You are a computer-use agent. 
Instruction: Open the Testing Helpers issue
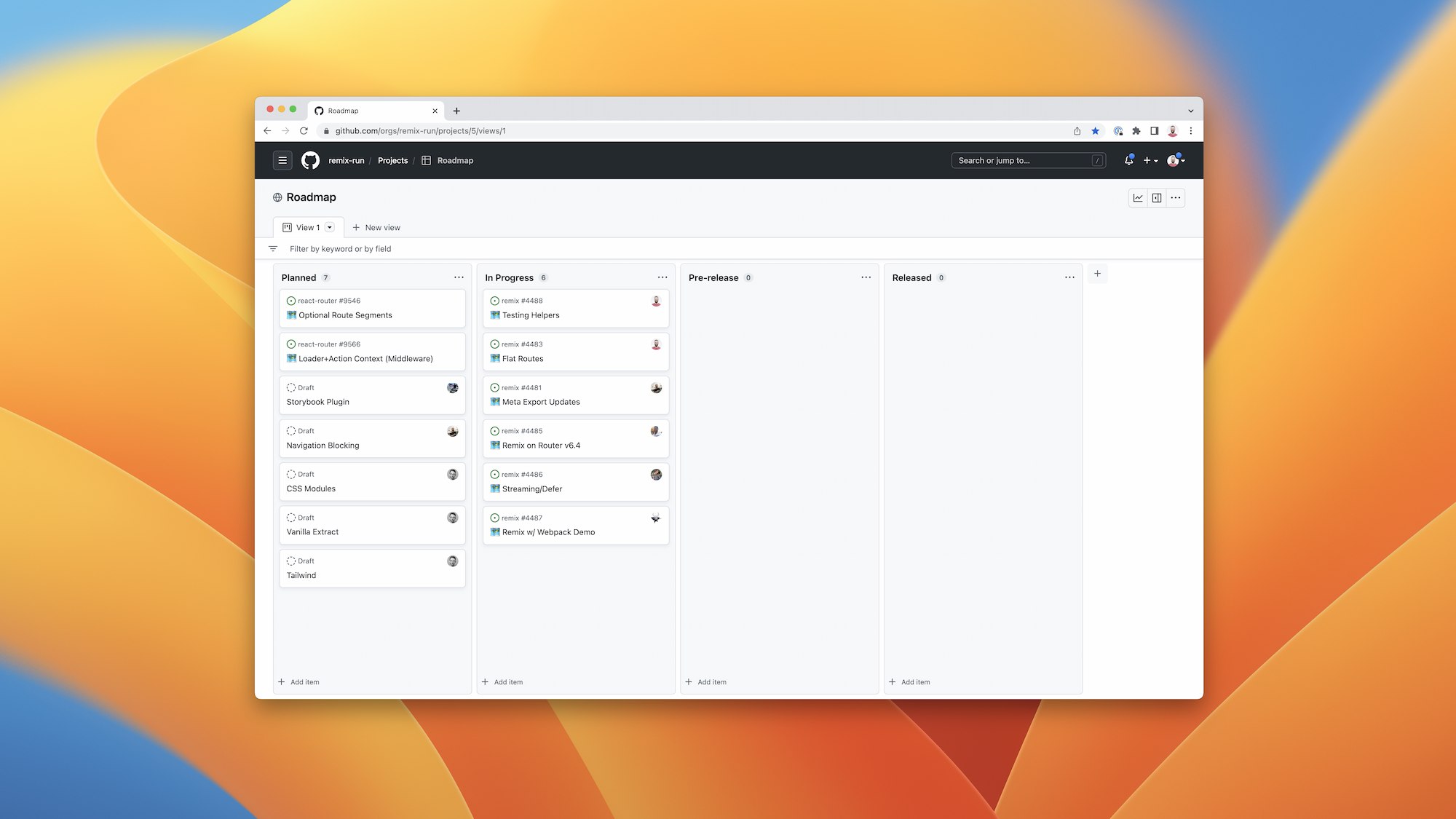pyautogui.click(x=531, y=315)
